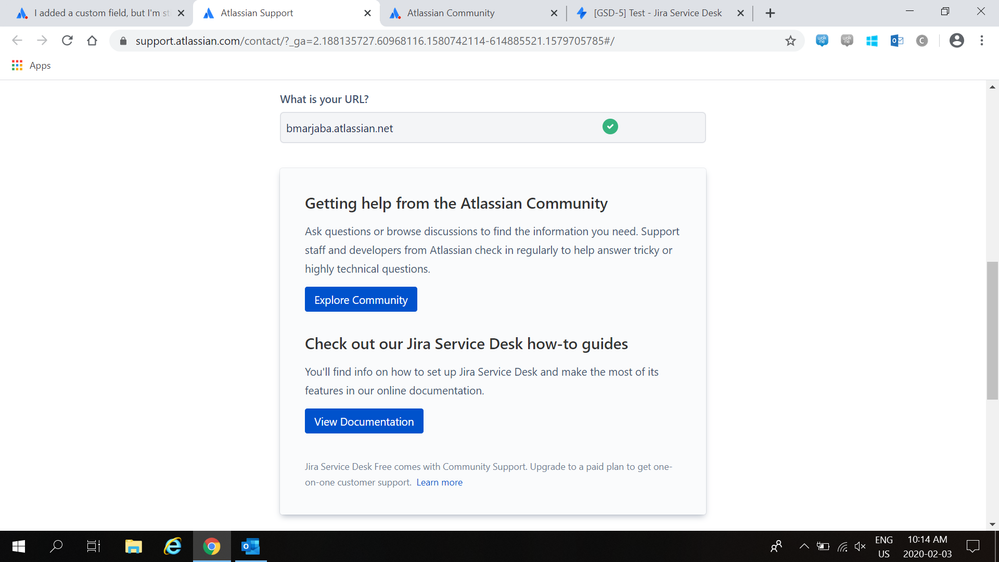
Task: Reload the Atlassian Support page
Action: [67, 41]
